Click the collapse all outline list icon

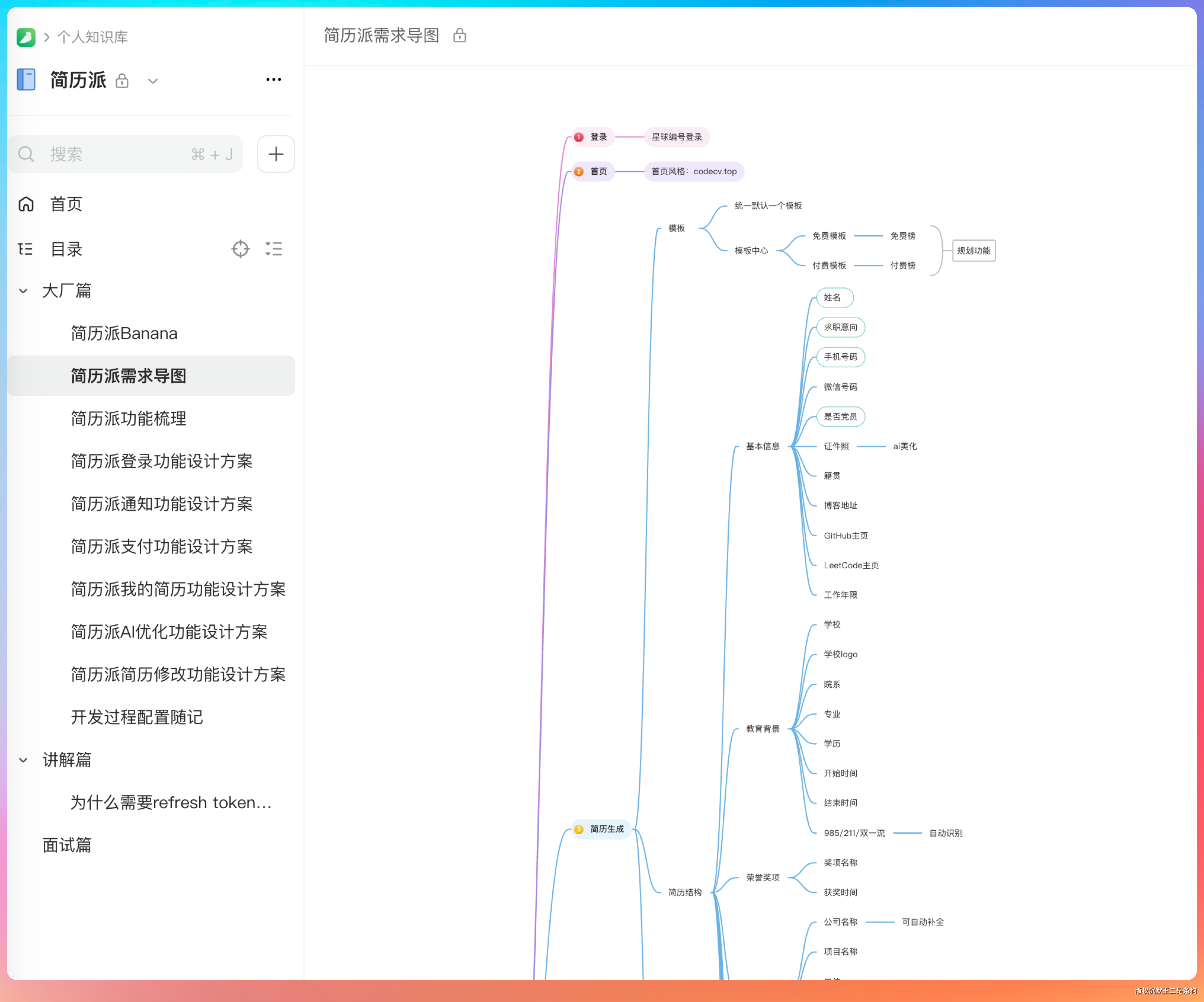tap(273, 249)
